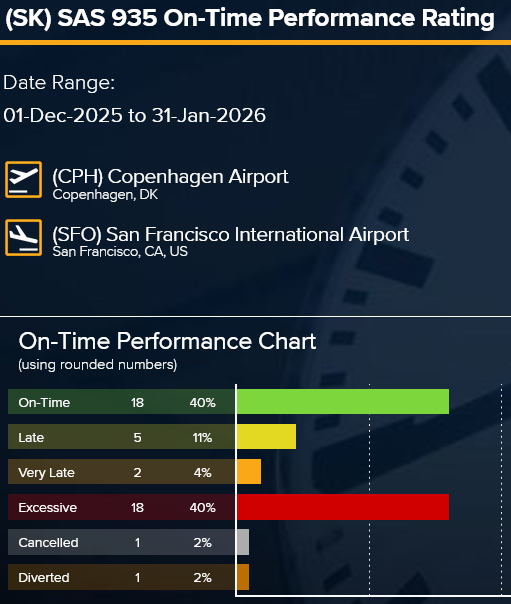Select the Very Late row label
The image size is (511, 604).
point(46,473)
